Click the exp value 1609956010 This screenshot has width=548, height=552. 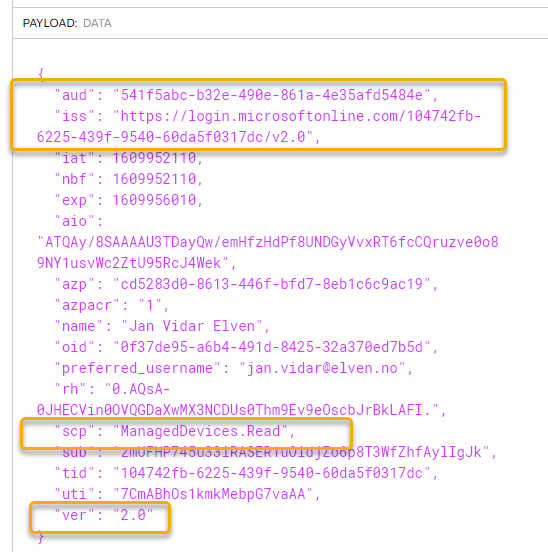[x=154, y=200]
